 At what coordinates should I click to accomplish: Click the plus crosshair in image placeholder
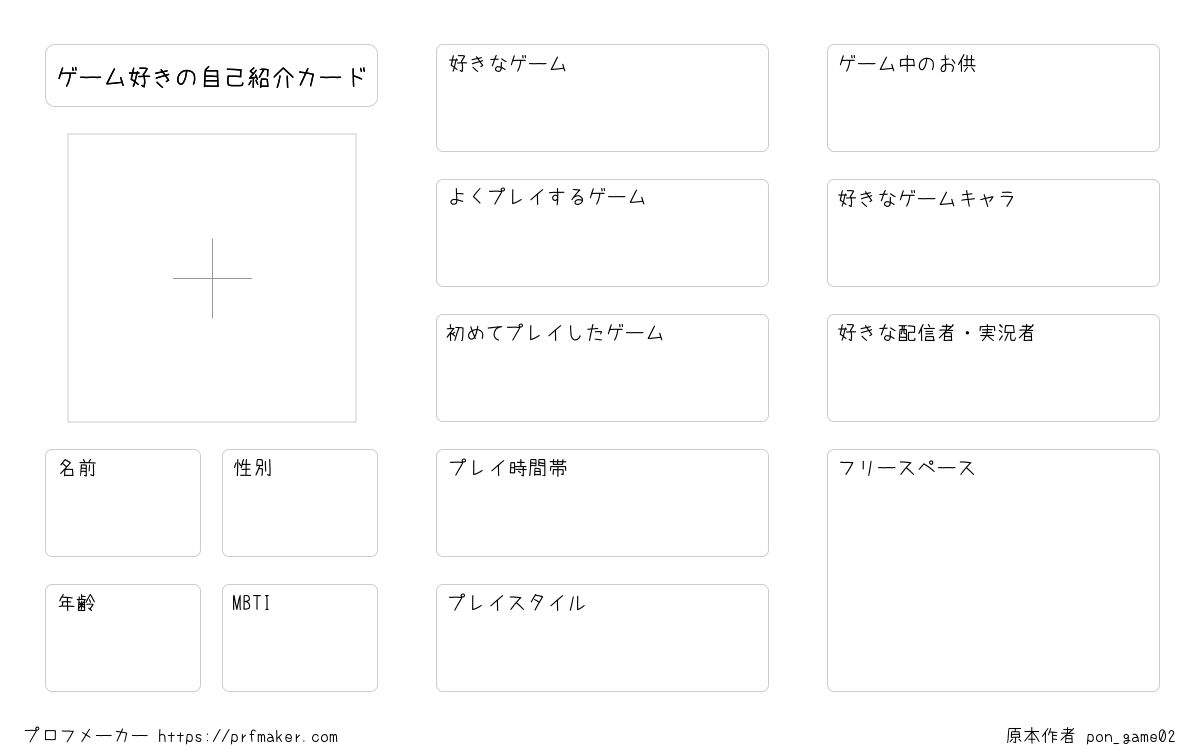[212, 278]
